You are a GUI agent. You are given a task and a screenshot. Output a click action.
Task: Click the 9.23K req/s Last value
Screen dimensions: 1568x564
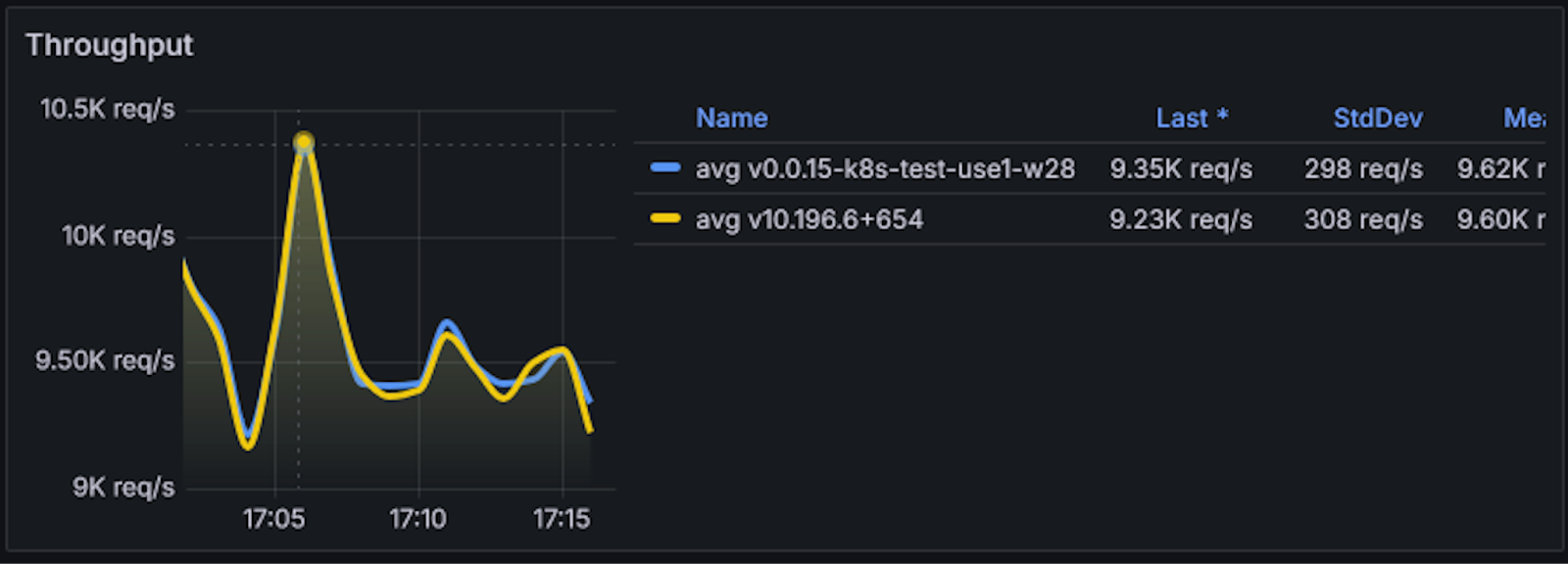pyautogui.click(x=1181, y=219)
